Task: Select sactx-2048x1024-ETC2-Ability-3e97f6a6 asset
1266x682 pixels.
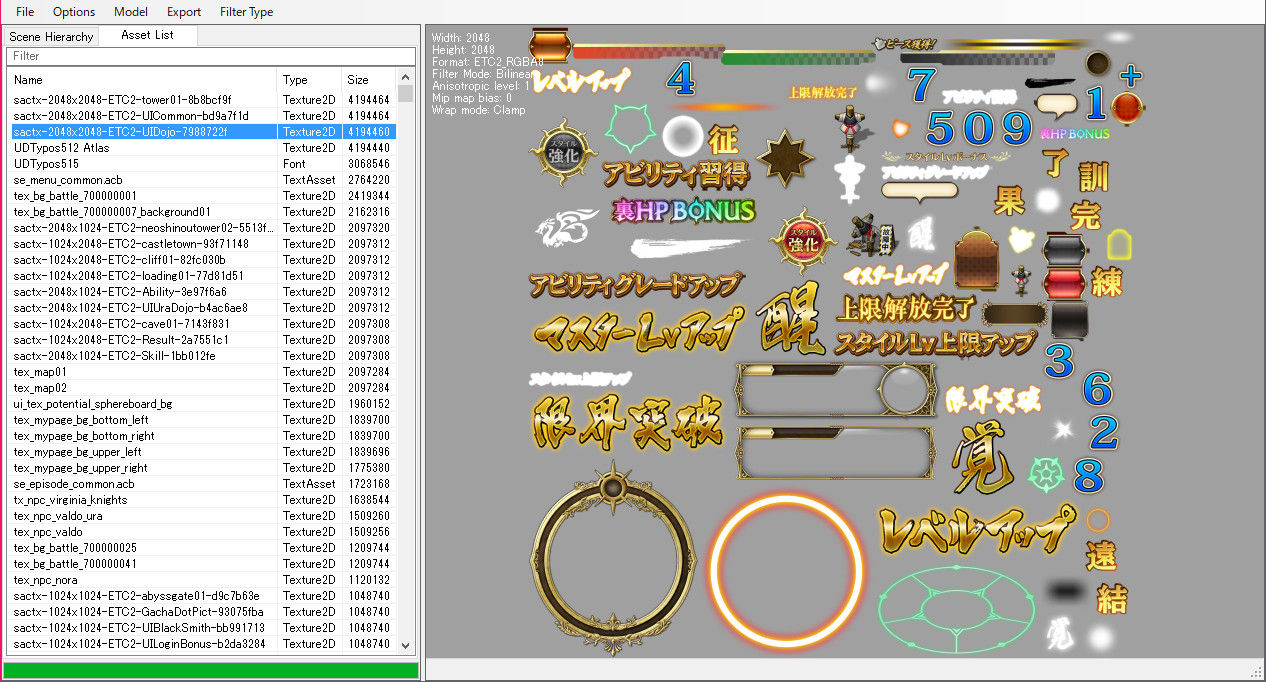Action: tap(203, 292)
